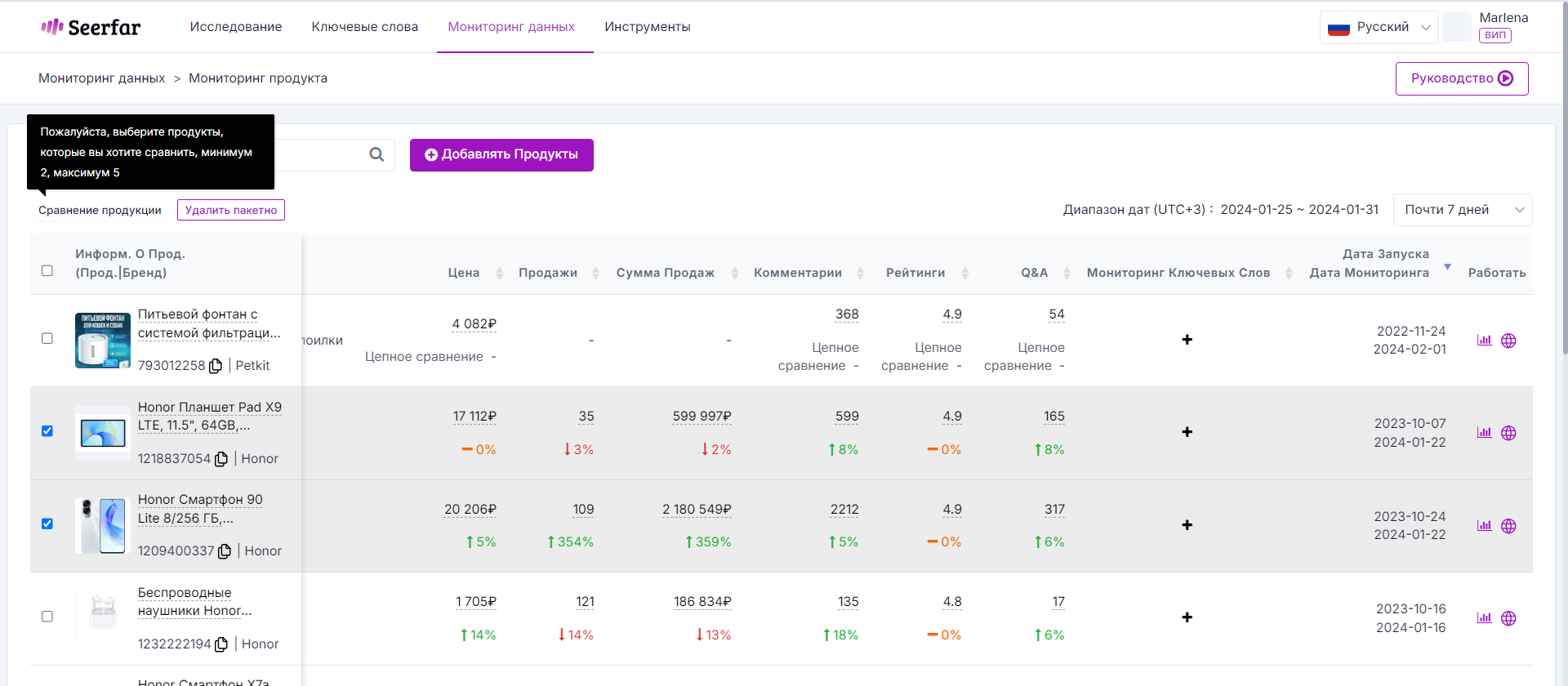
Task: Click the Seerfar logo
Action: click(91, 27)
